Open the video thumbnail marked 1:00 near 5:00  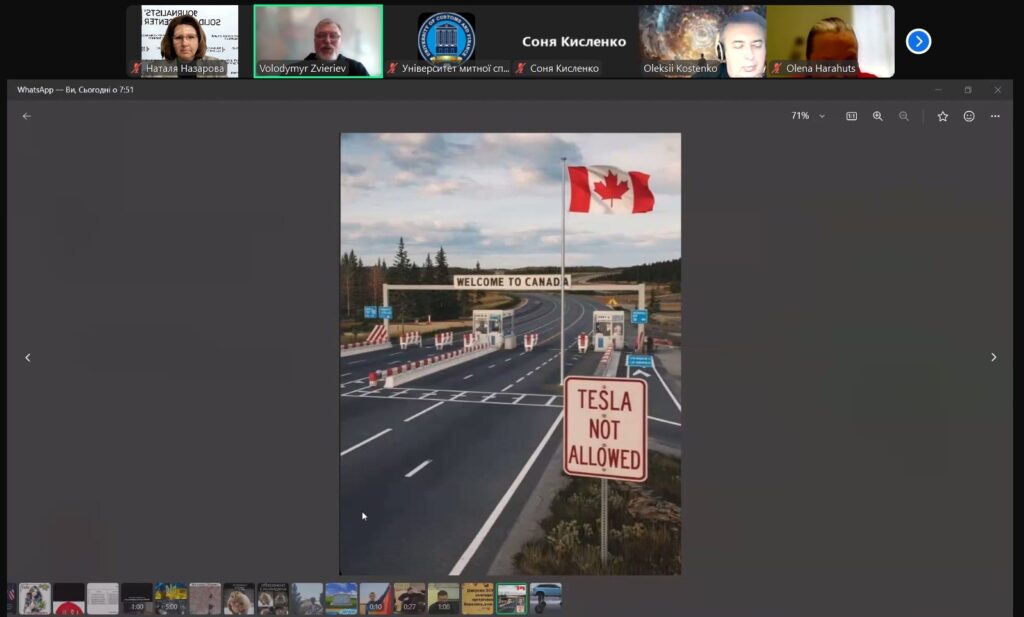[x=136, y=599]
